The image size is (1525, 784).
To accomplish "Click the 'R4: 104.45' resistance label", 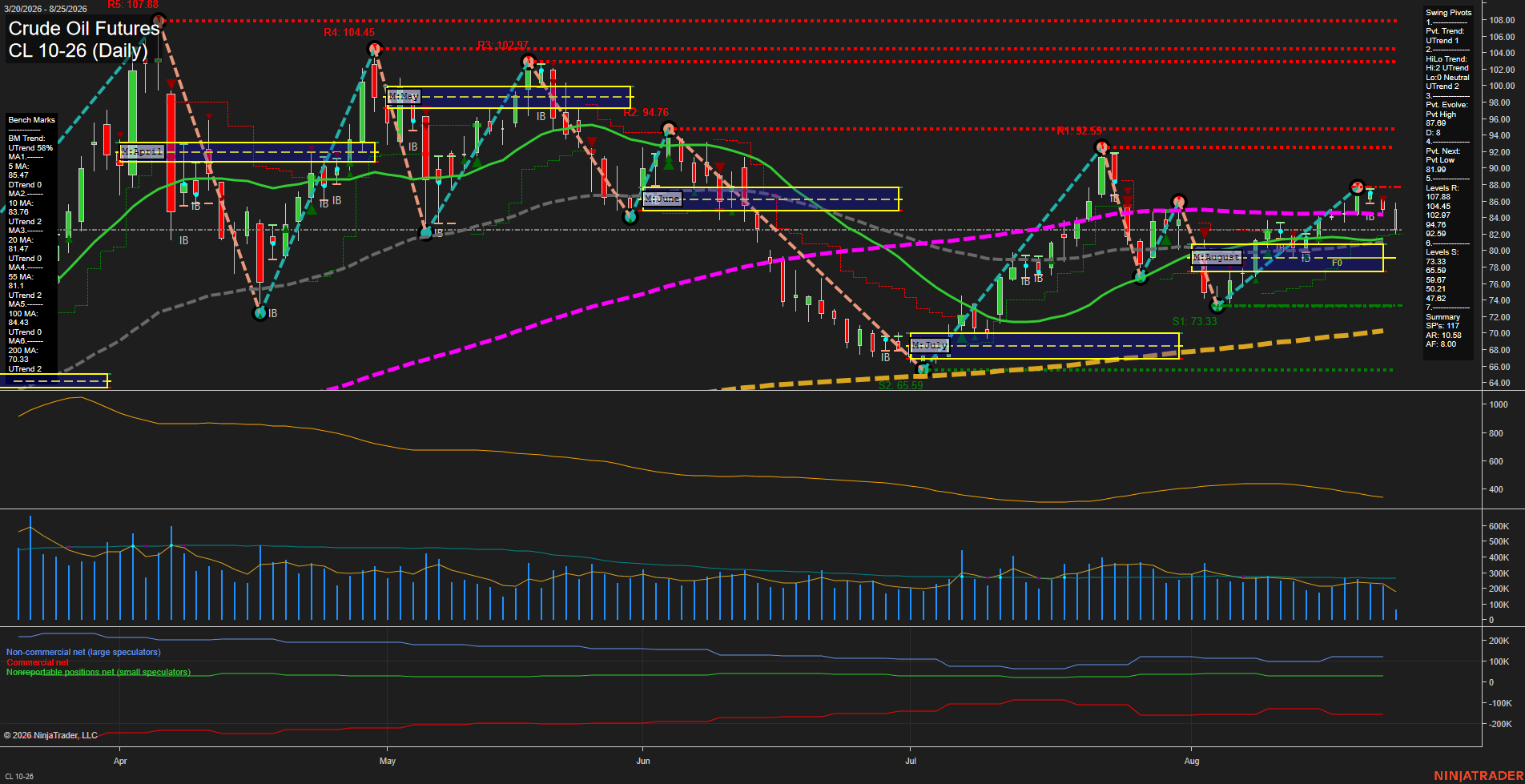I will click(x=349, y=33).
